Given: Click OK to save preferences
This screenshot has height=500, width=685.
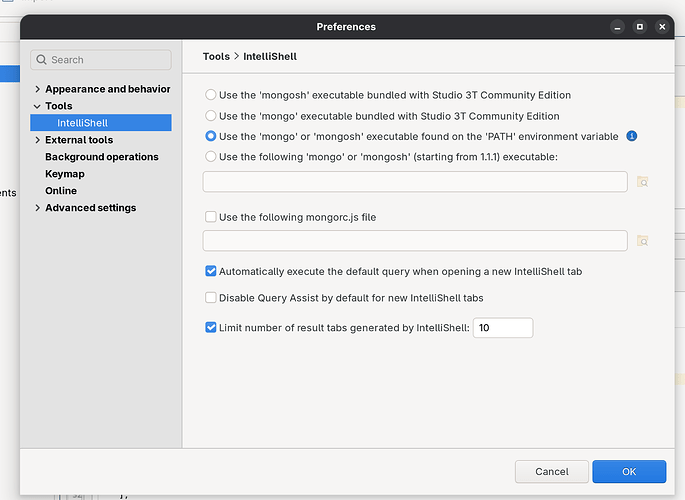Looking at the screenshot, I should point(629,472).
